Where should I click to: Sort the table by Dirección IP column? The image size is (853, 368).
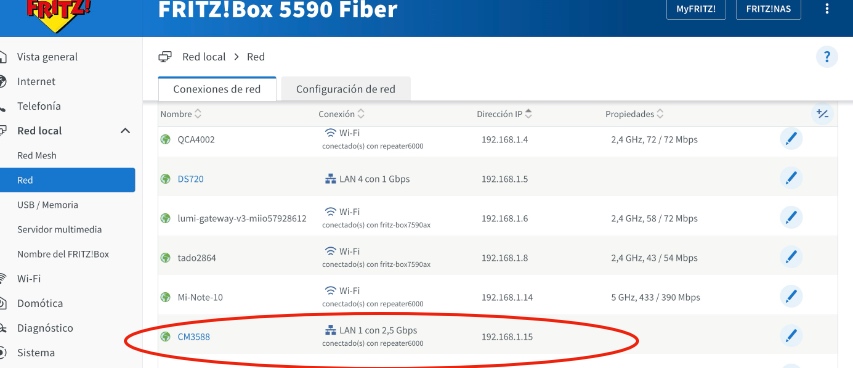point(504,114)
